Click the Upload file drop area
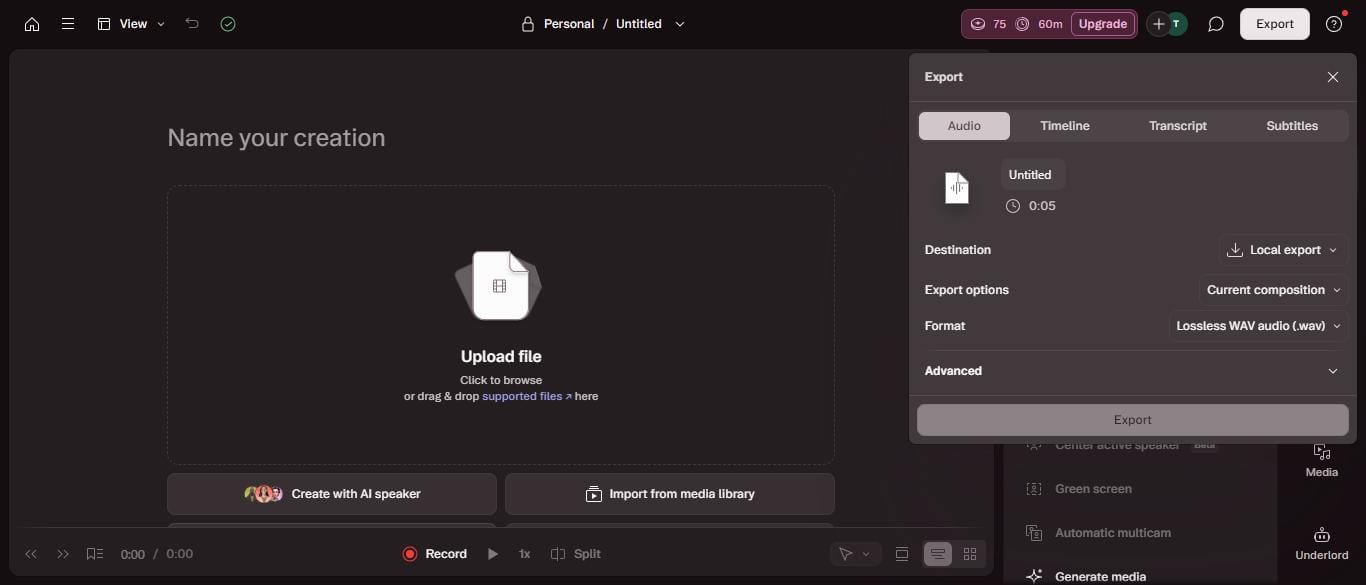1366x585 pixels. click(x=501, y=325)
